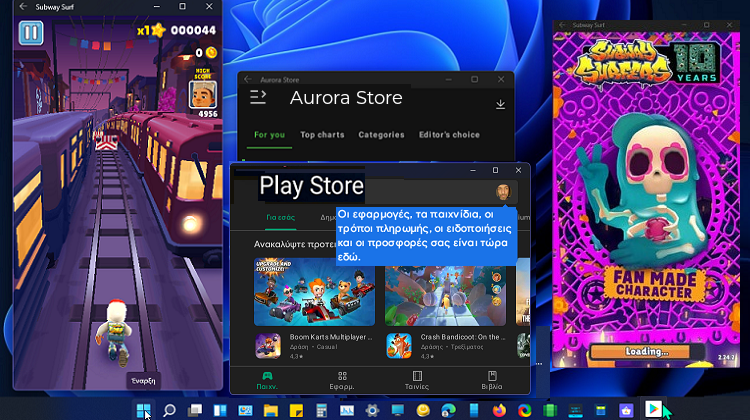This screenshot has height=420, width=750.
Task: Select Για εσάς tab in Play Store
Action: click(x=280, y=217)
